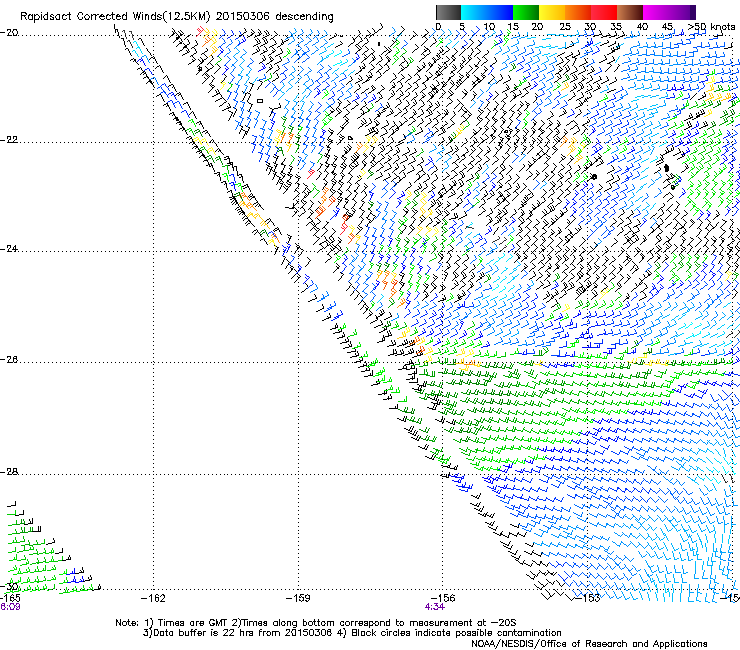Viewport: 740px width, 650px height.
Task: Click the '-159' longitude axis label
Action: pyautogui.click(x=298, y=599)
